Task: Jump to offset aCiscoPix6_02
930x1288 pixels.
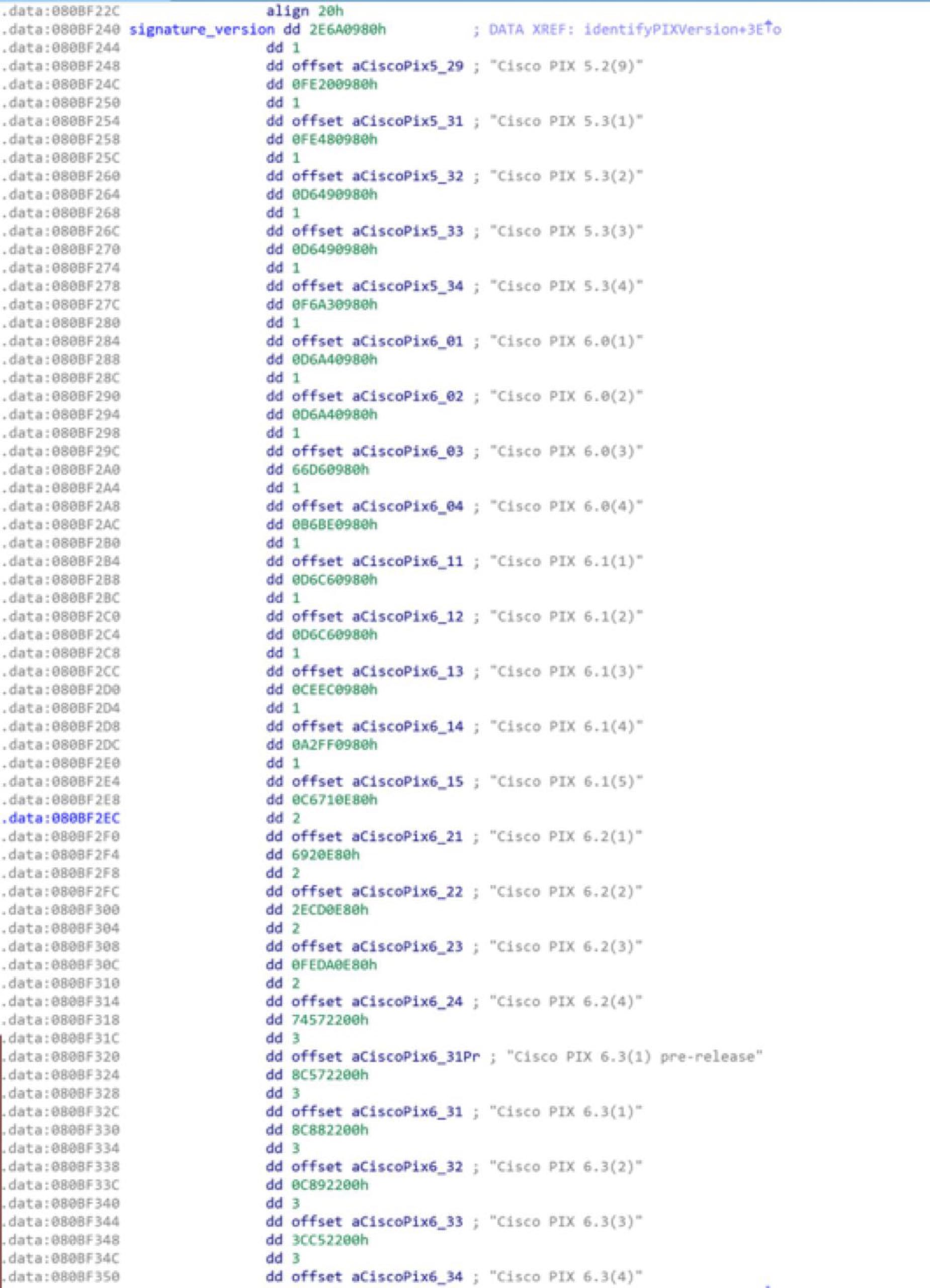Action: tap(407, 396)
